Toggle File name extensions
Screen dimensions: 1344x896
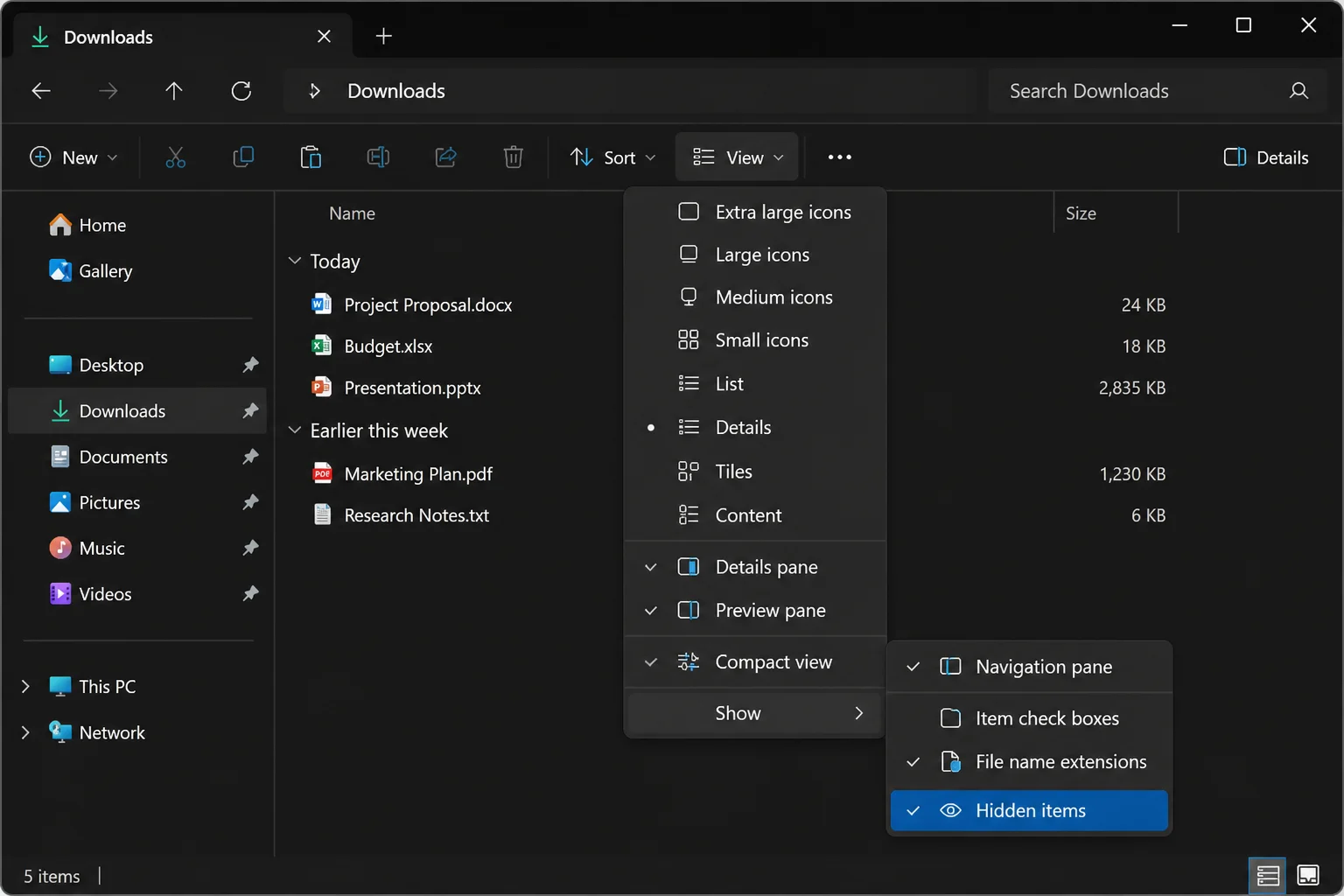click(x=1029, y=762)
